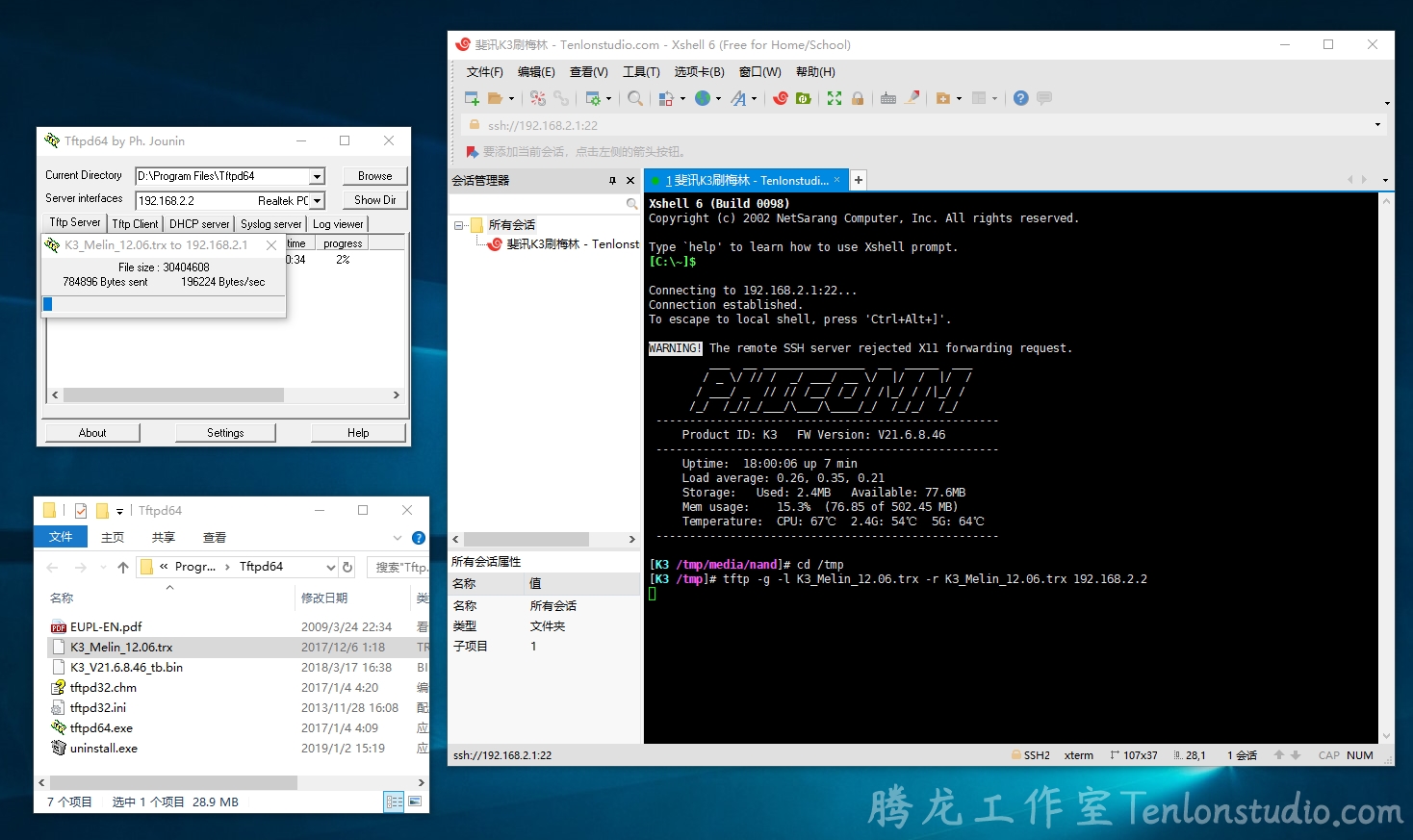Click the bookmark arrow icon to add current session
Viewport: 1413px width, 840px height.
pos(473,151)
